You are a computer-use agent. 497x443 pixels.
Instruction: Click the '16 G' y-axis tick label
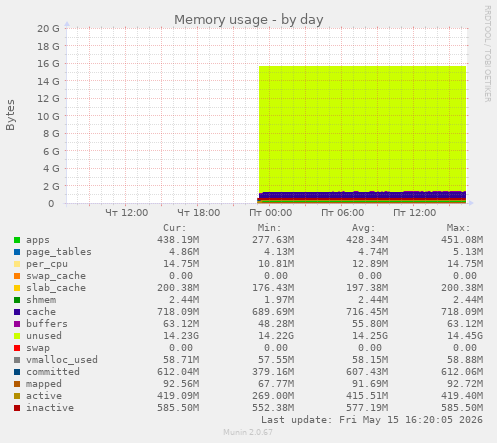48,64
